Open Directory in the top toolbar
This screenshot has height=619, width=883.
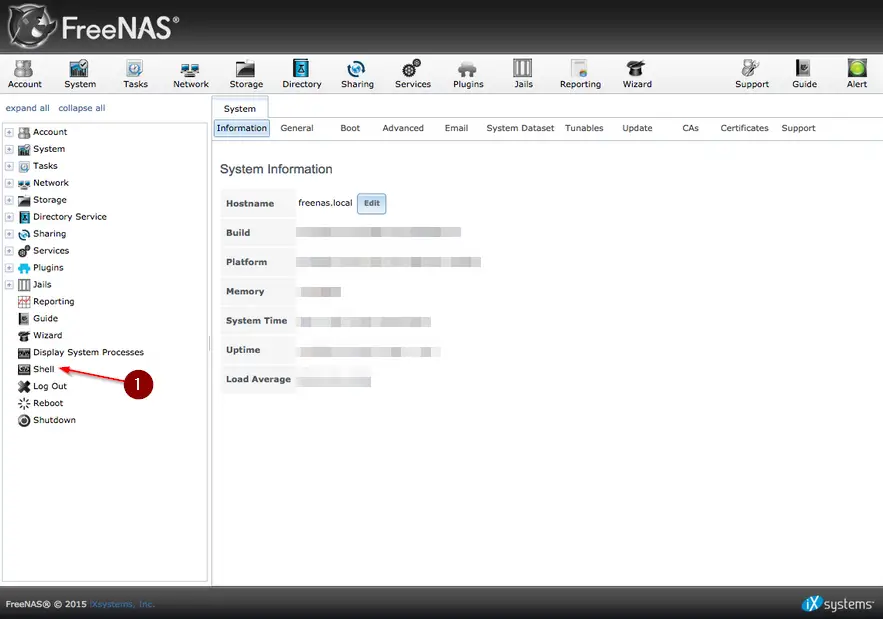click(x=301, y=74)
